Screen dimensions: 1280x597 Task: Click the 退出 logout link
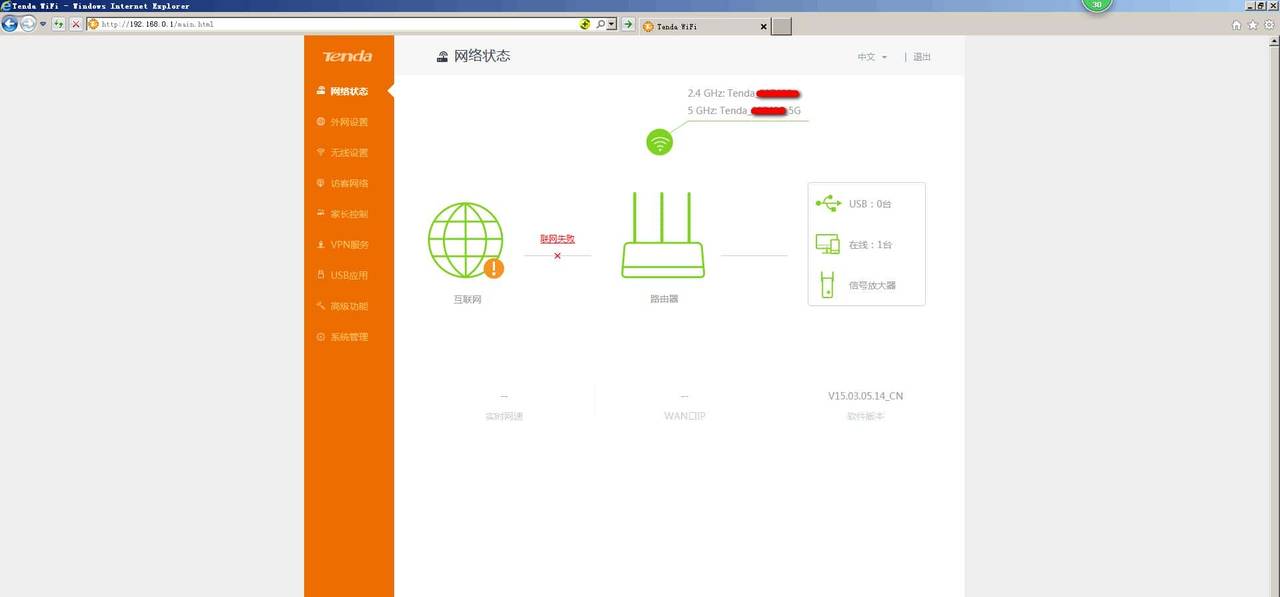[922, 57]
